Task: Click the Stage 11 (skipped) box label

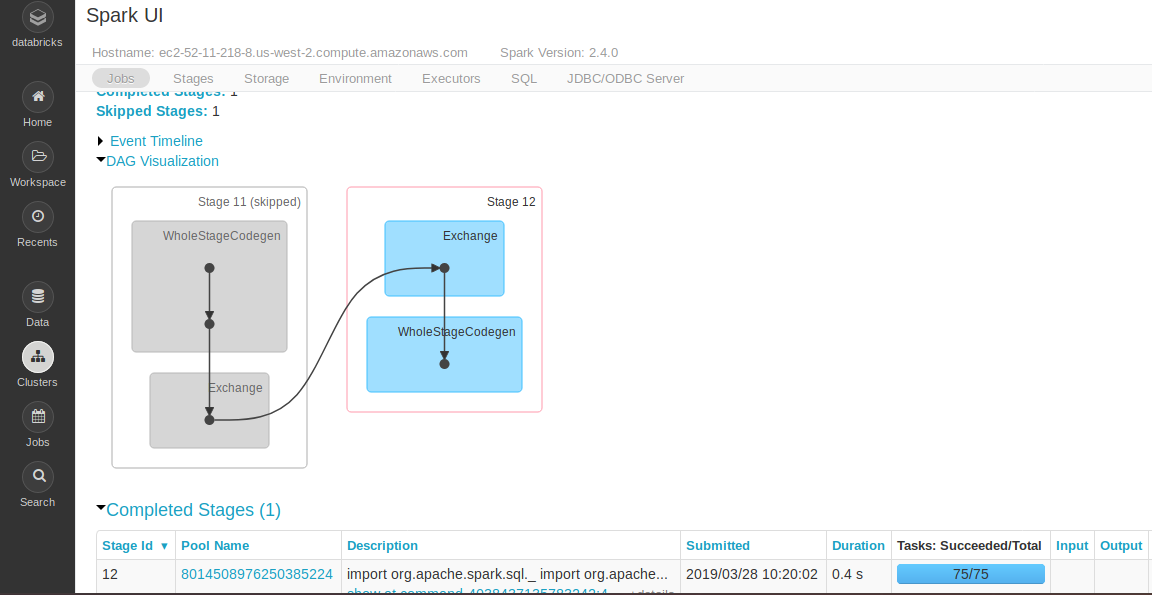Action: coord(249,201)
